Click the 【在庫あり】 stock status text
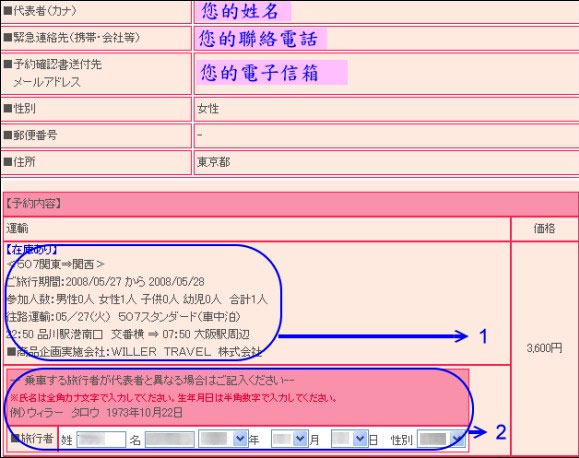The width and height of the screenshot is (579, 458). [x=31, y=250]
